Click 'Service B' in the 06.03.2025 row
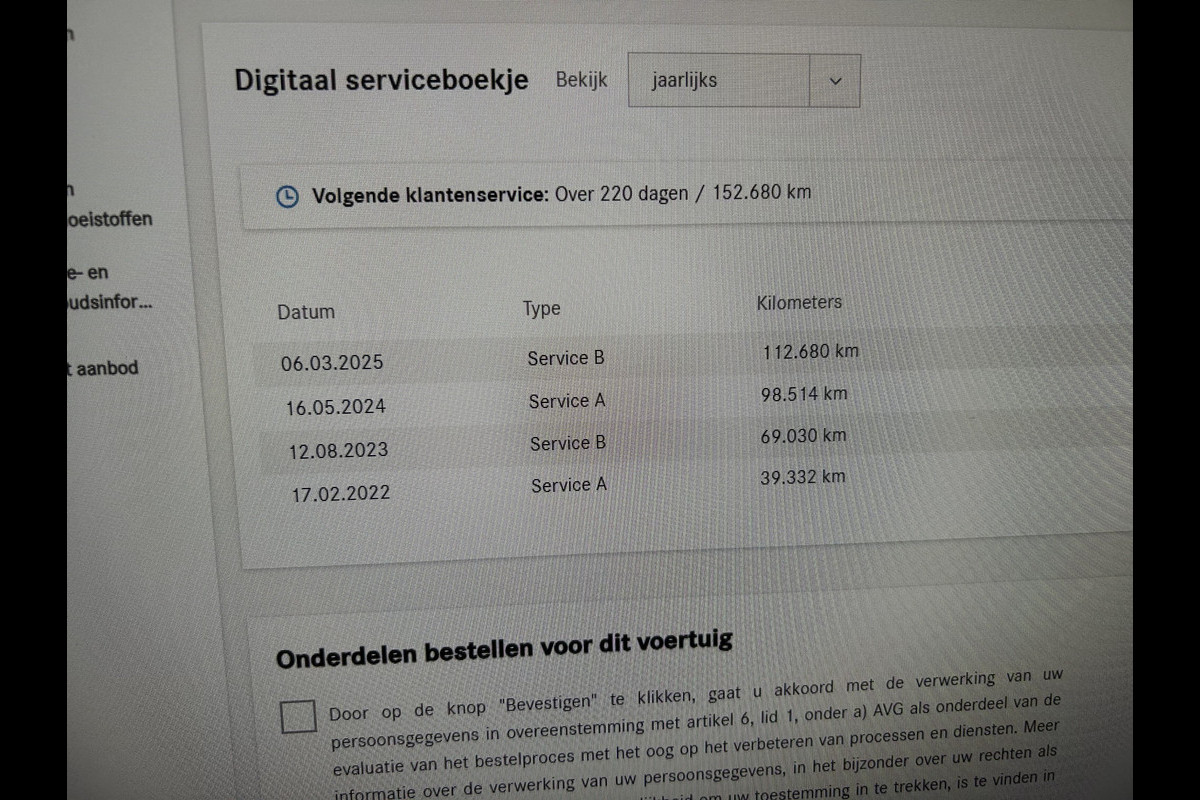 click(566, 358)
